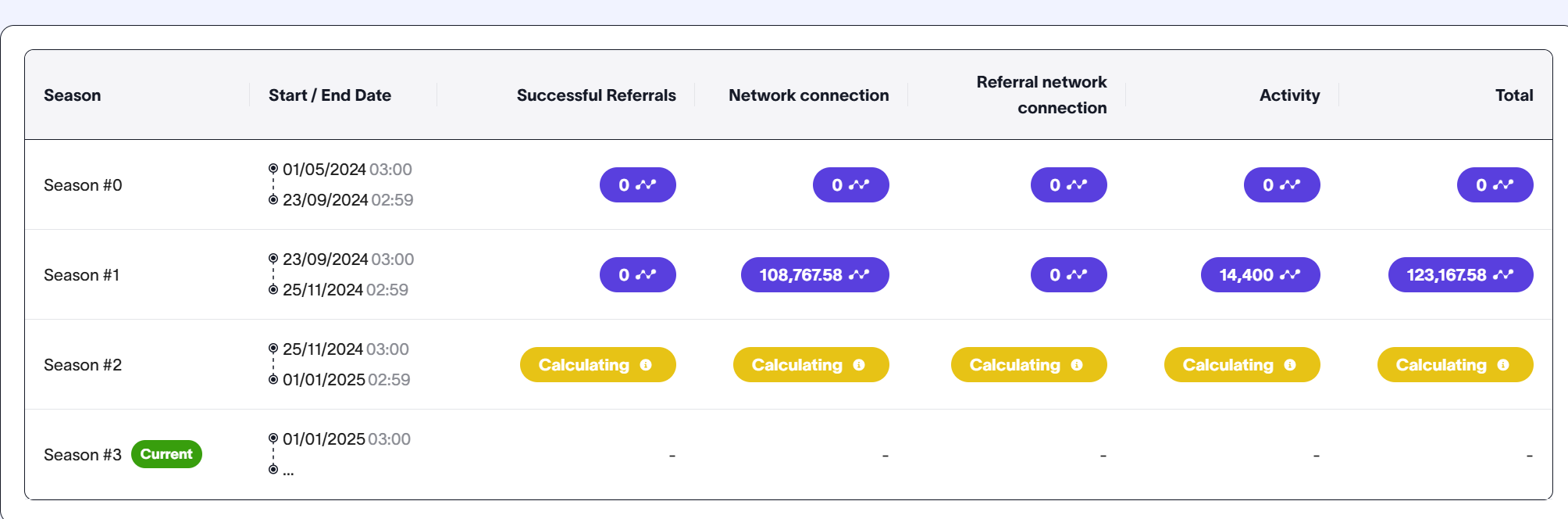Click the Successful Referrals column header
The width and height of the screenshot is (1568, 519).
coord(596,95)
